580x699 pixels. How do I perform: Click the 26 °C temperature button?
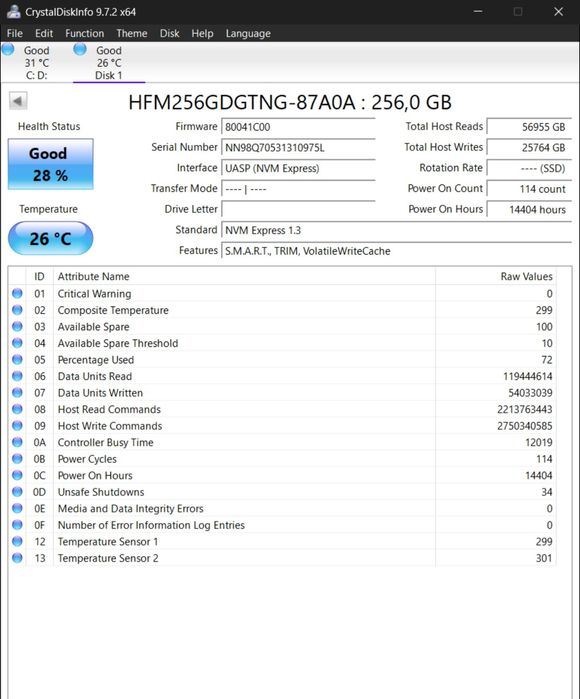click(x=50, y=238)
